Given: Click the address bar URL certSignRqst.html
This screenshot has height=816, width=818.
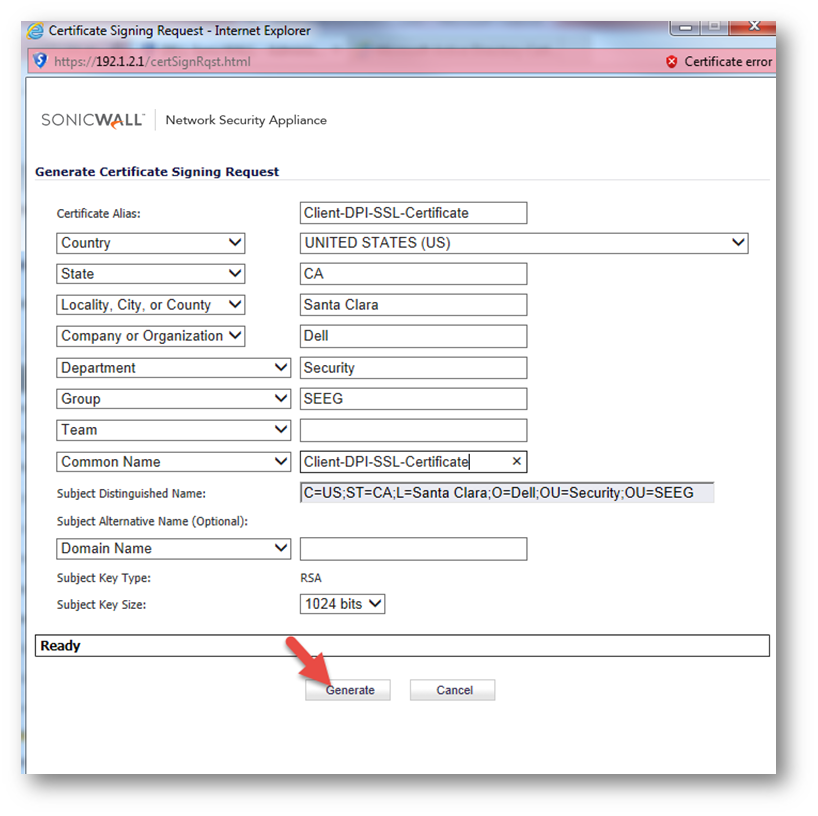Looking at the screenshot, I should pyautogui.click(x=152, y=62).
